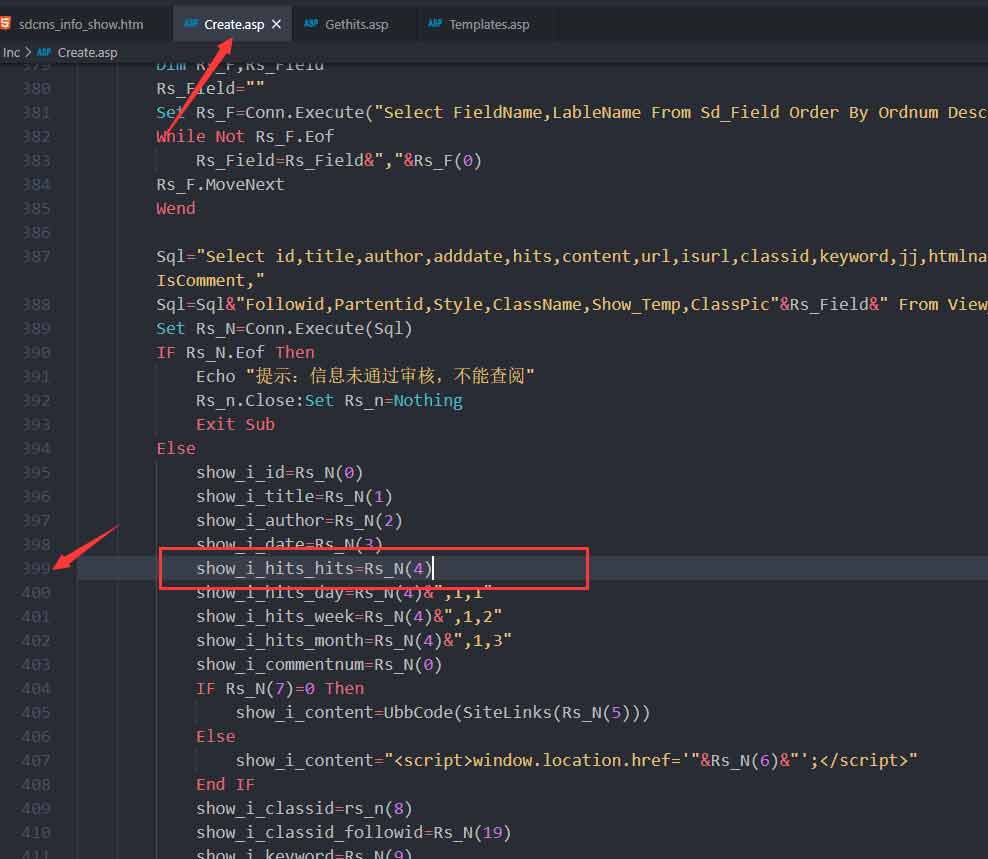Click the 'Sql=Sql&"Followid,Partentid' line
Image resolution: width=988 pixels, height=859 pixels.
[x=572, y=305]
